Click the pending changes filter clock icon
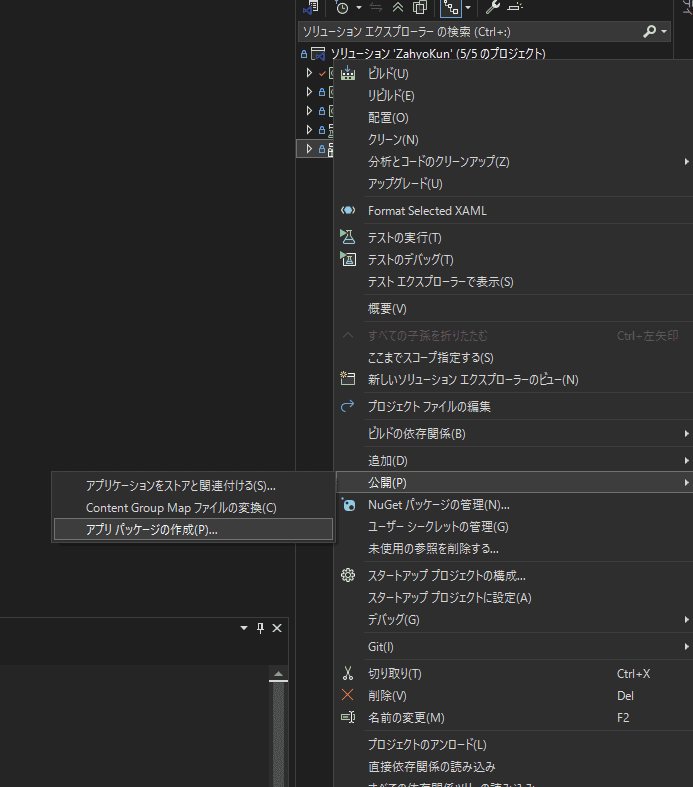Viewport: 693px width, 787px height. coord(342,8)
